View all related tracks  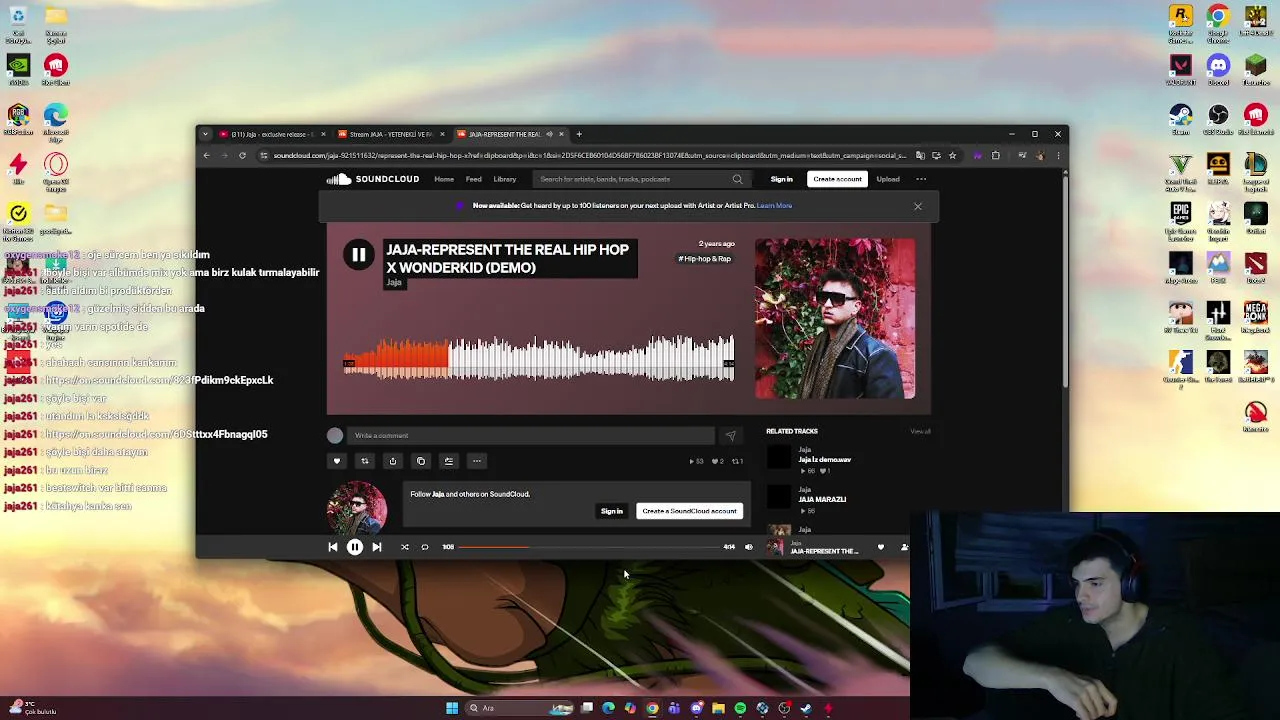(x=920, y=431)
